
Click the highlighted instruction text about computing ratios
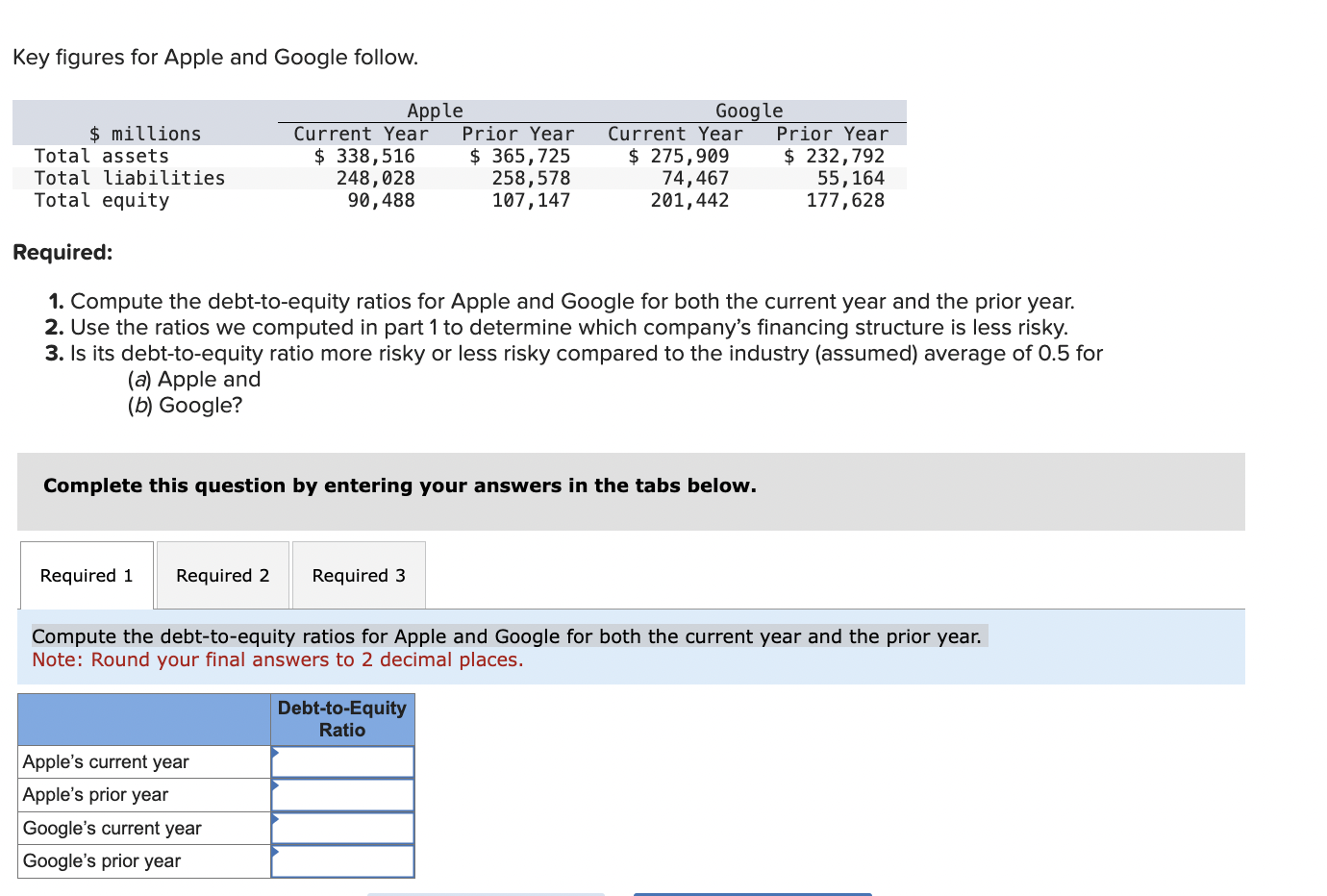[x=507, y=635]
